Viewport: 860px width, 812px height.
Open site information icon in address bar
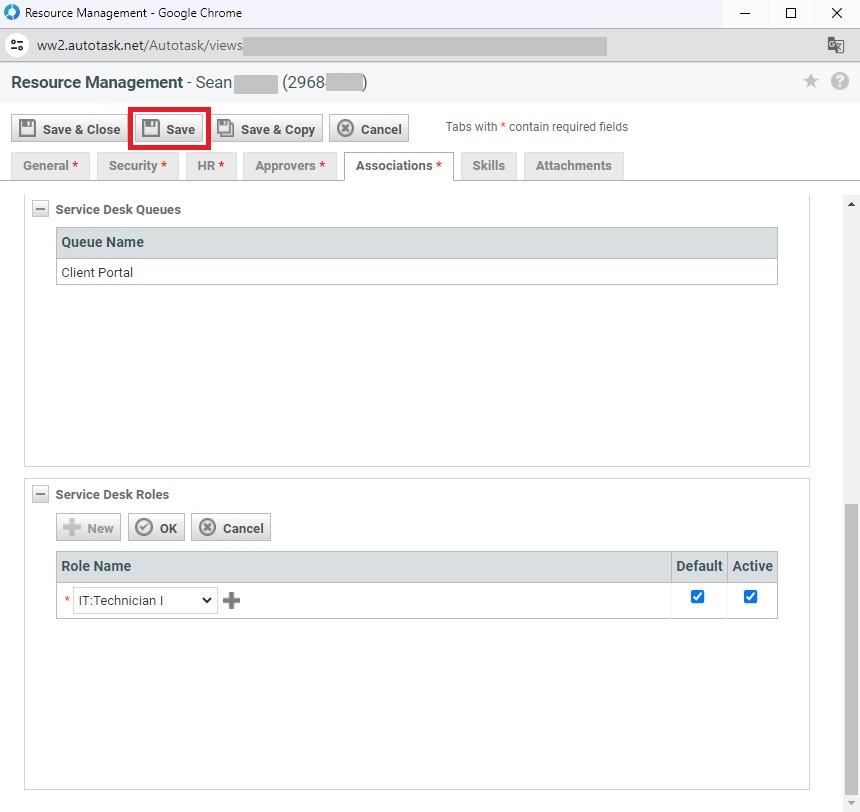[x=17, y=46]
